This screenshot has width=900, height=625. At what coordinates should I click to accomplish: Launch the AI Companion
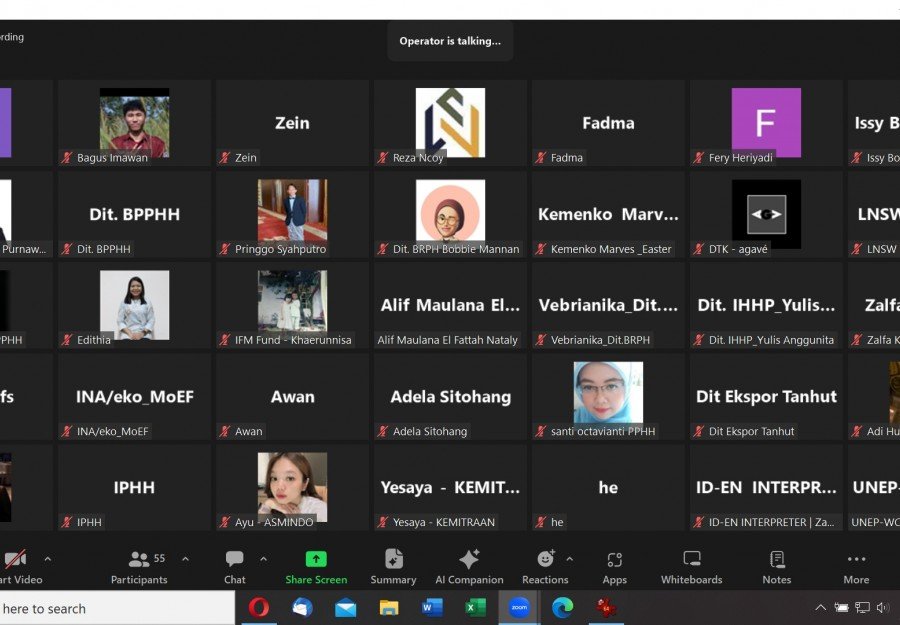click(x=468, y=566)
